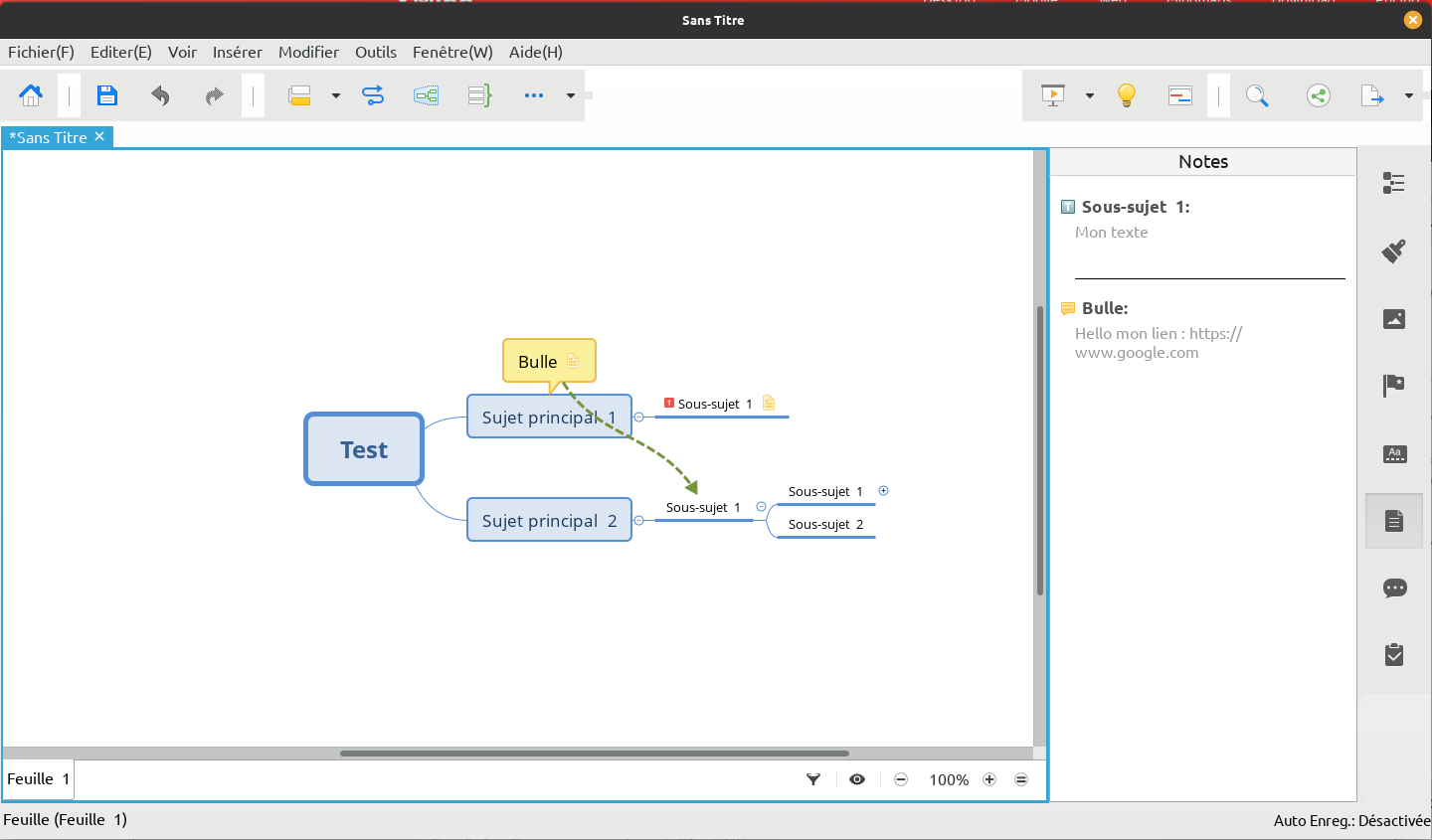Select the Sujet principal 1 topic

549,417
